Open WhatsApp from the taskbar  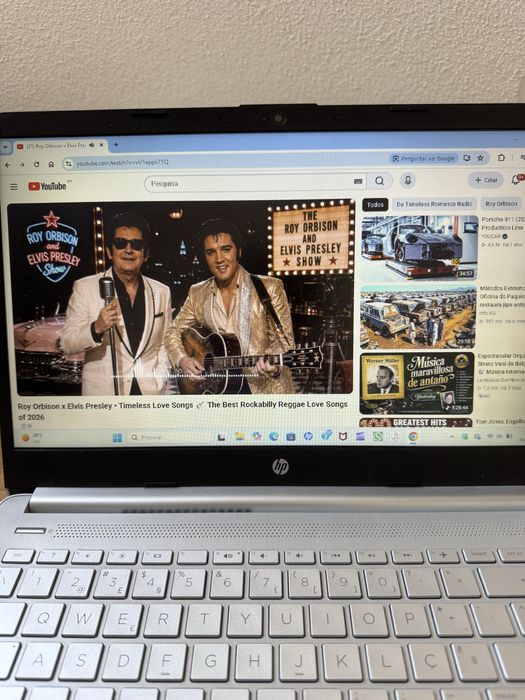click(x=378, y=436)
